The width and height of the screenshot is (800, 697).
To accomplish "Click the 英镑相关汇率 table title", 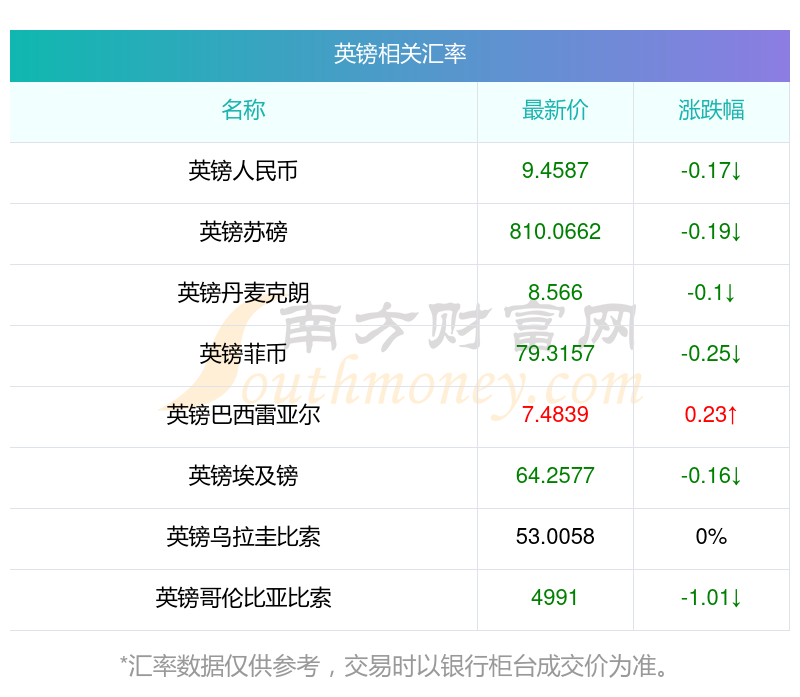I will pos(400,54).
